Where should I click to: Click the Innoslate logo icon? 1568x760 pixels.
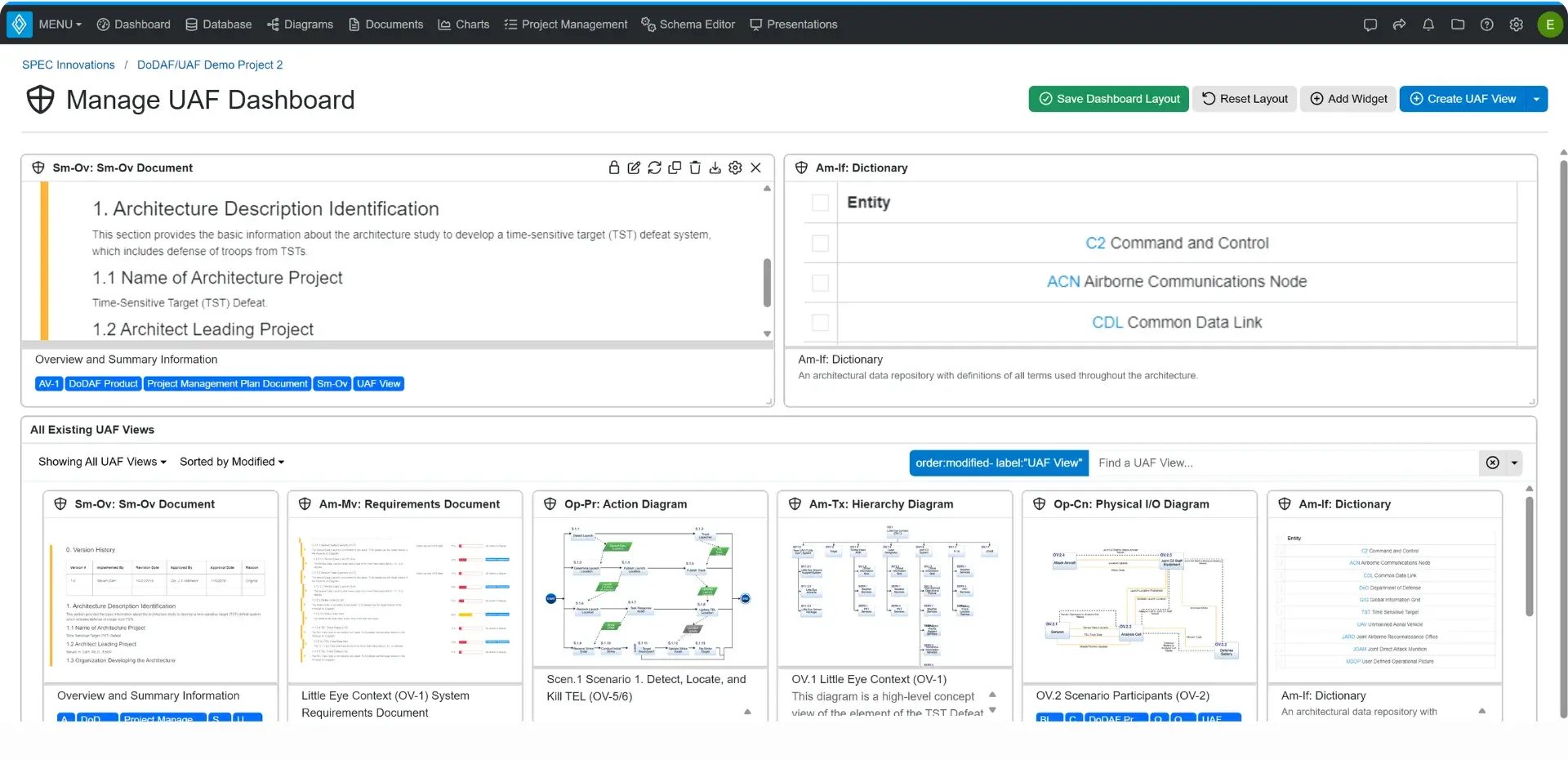pos(20,25)
